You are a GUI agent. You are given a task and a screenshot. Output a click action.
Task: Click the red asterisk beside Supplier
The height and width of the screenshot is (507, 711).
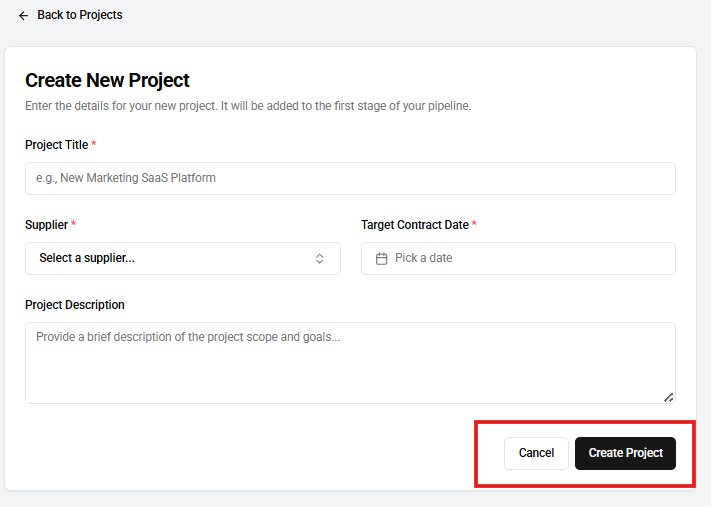[74, 225]
